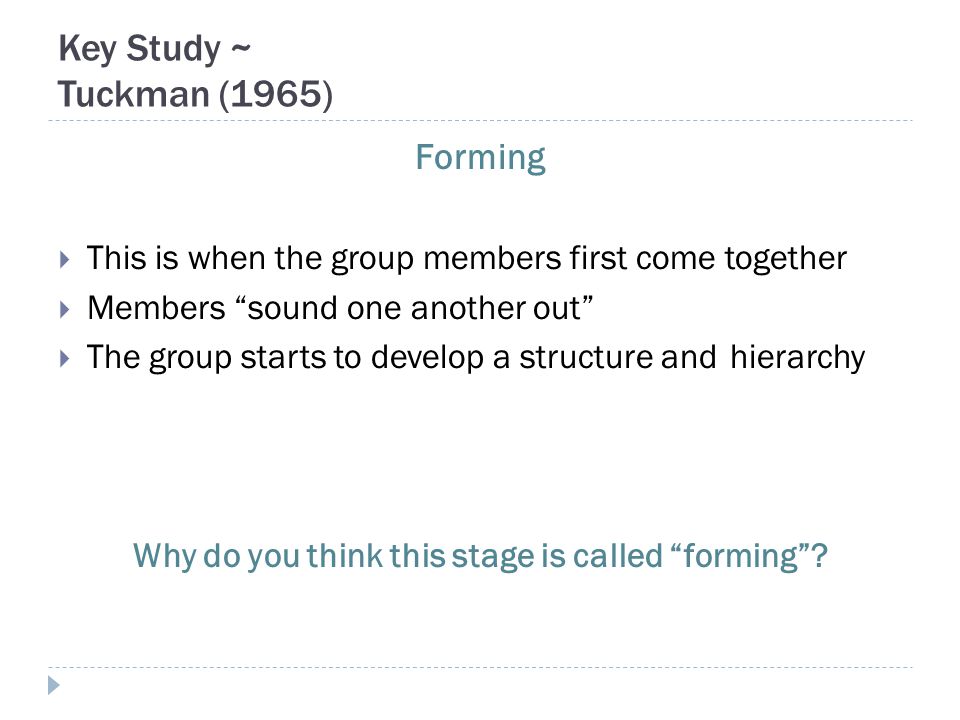Click the first bullet arrow beside 'This is when'
Viewport: 960px width, 720px height.
point(65,260)
